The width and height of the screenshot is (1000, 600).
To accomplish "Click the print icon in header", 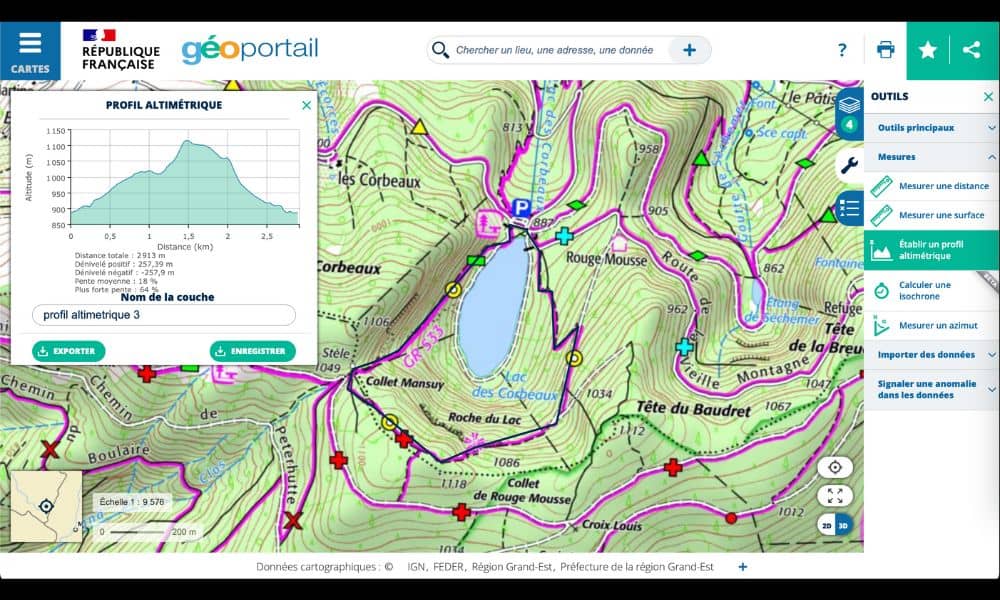I will [885, 50].
